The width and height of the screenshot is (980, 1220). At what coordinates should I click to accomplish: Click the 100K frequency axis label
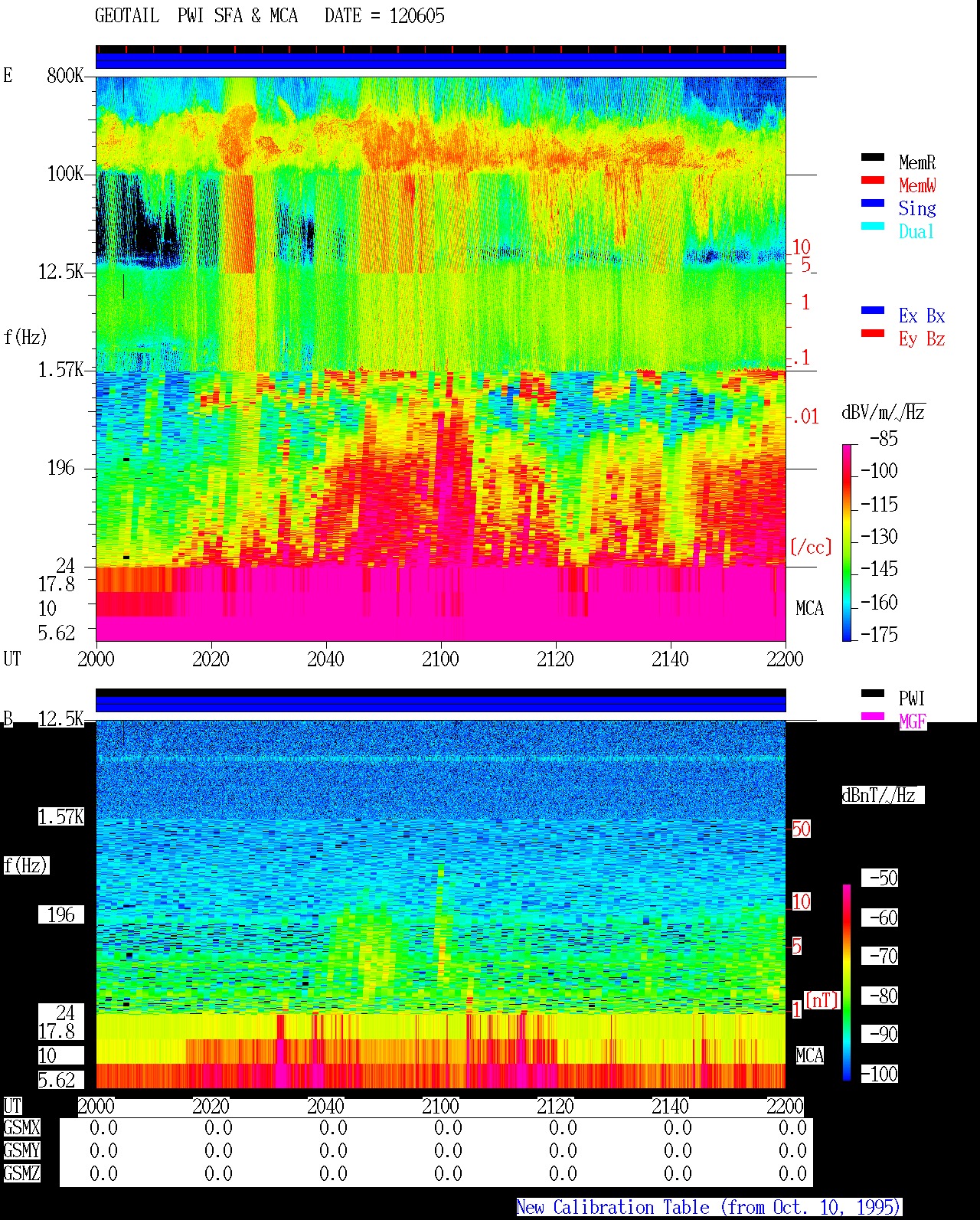[65, 174]
